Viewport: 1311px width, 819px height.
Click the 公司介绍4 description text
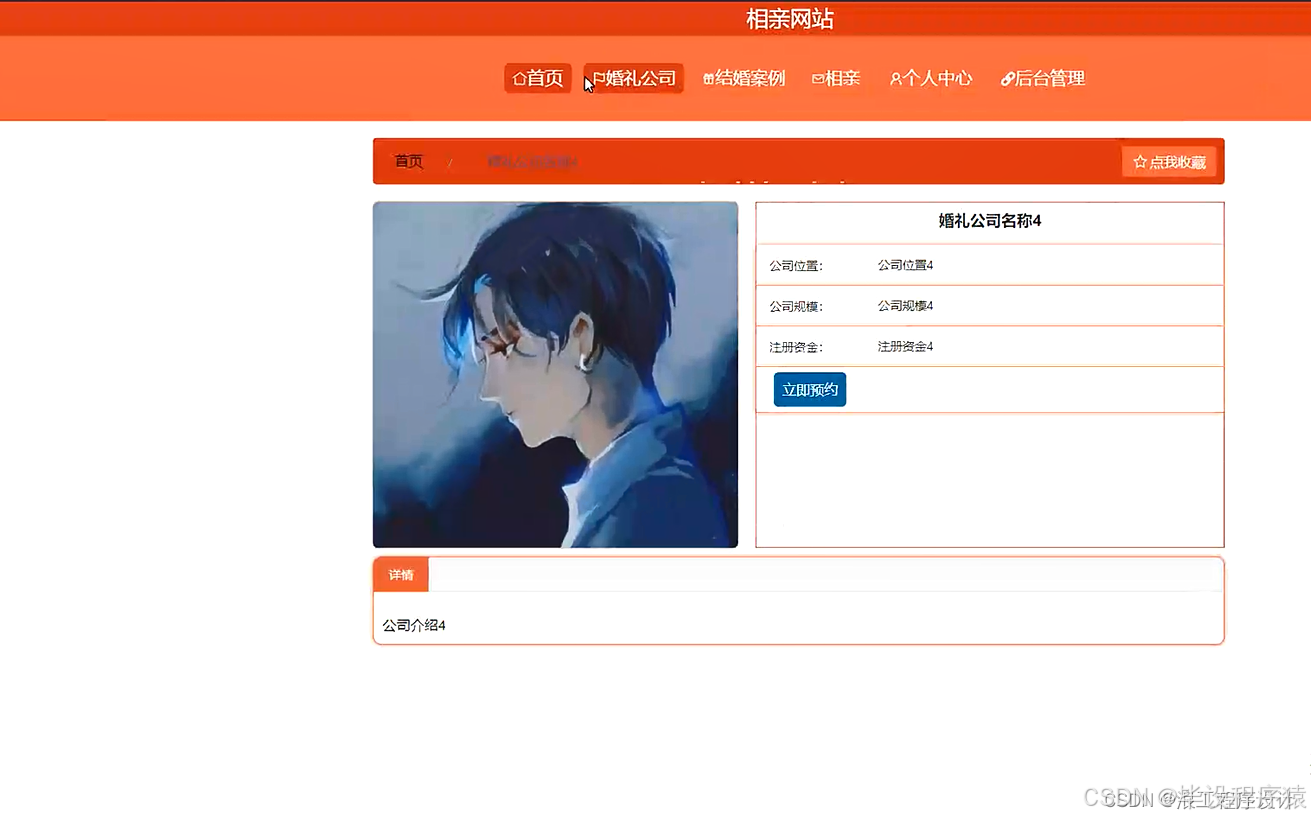point(414,625)
